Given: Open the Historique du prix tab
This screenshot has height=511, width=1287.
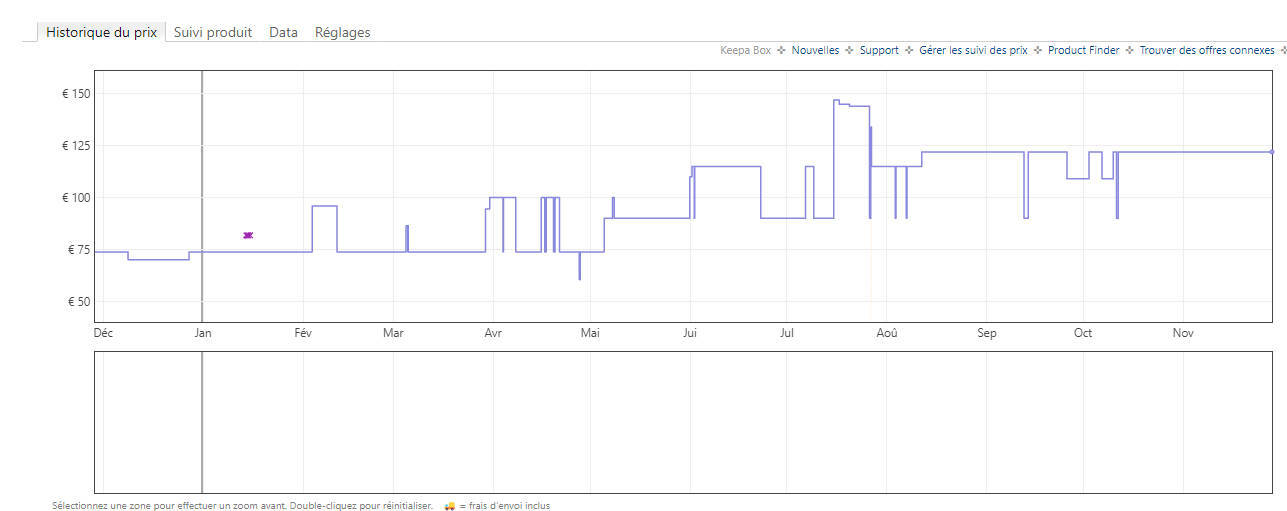Looking at the screenshot, I should [102, 32].
